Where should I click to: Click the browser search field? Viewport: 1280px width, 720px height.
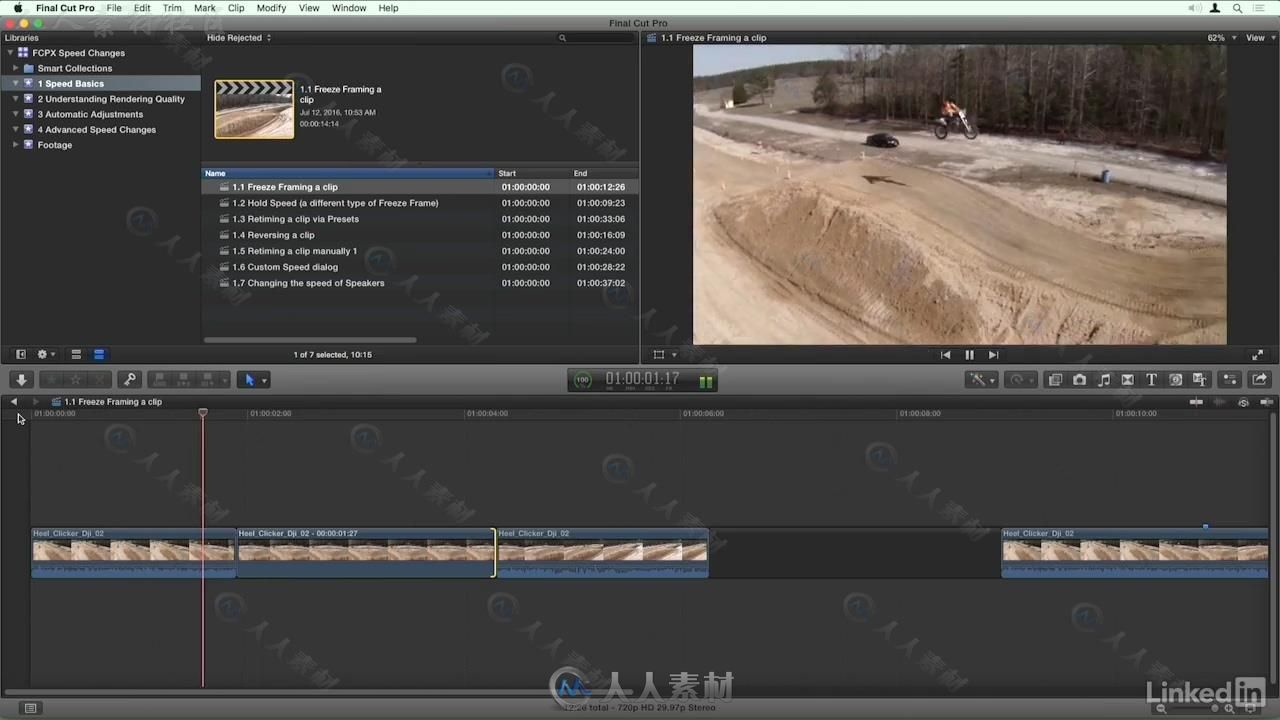[595, 38]
